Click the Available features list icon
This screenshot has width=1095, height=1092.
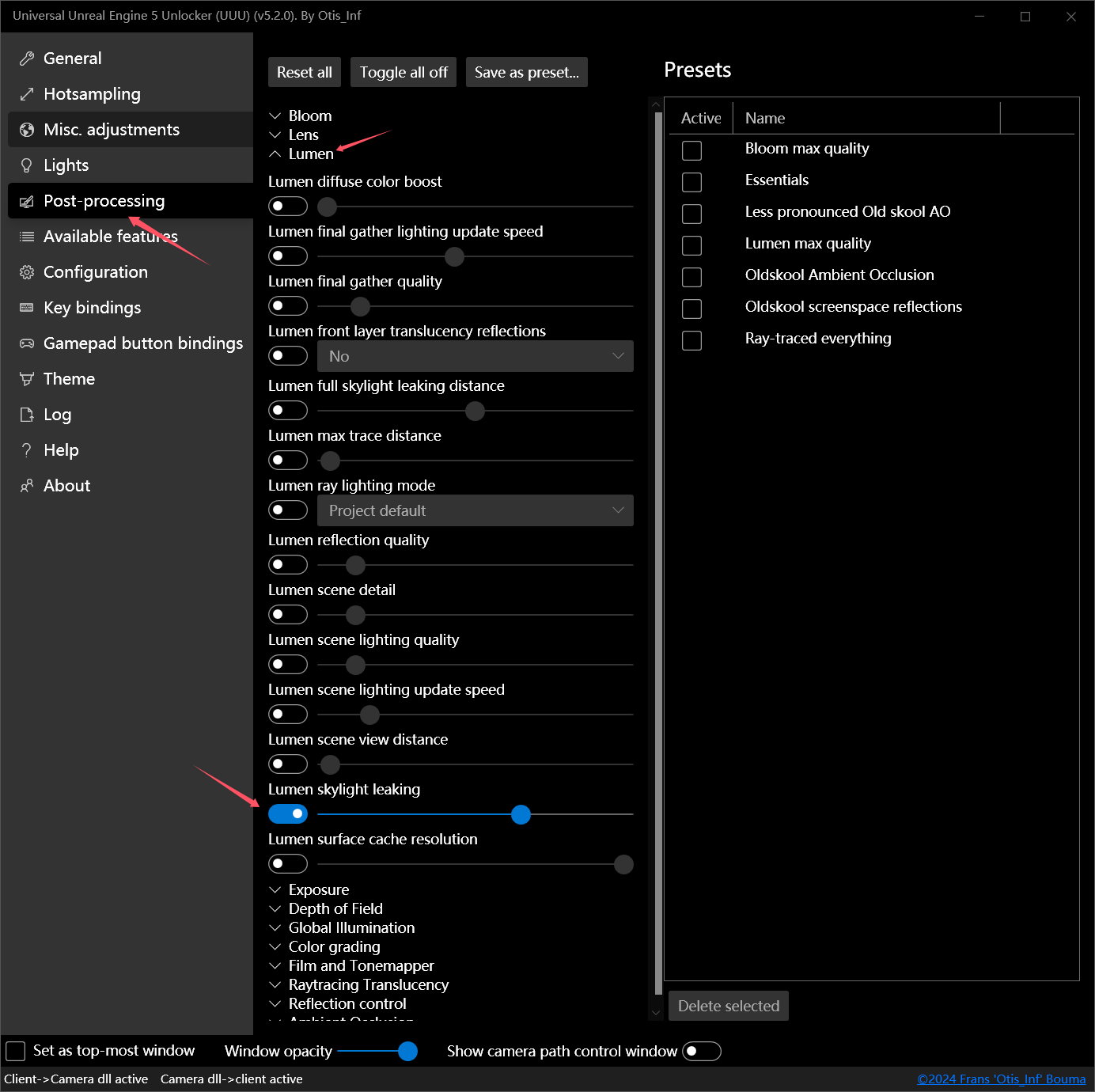click(27, 237)
